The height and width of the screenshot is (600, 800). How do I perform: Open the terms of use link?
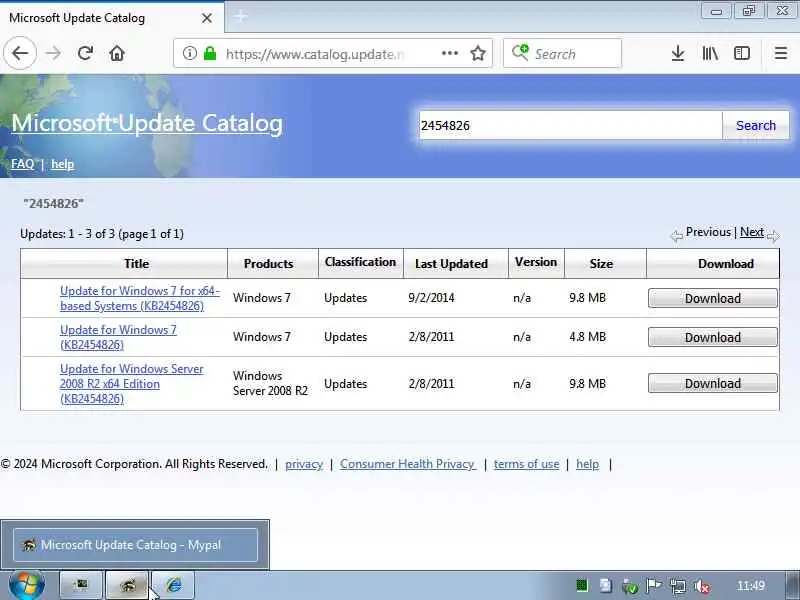click(x=526, y=464)
